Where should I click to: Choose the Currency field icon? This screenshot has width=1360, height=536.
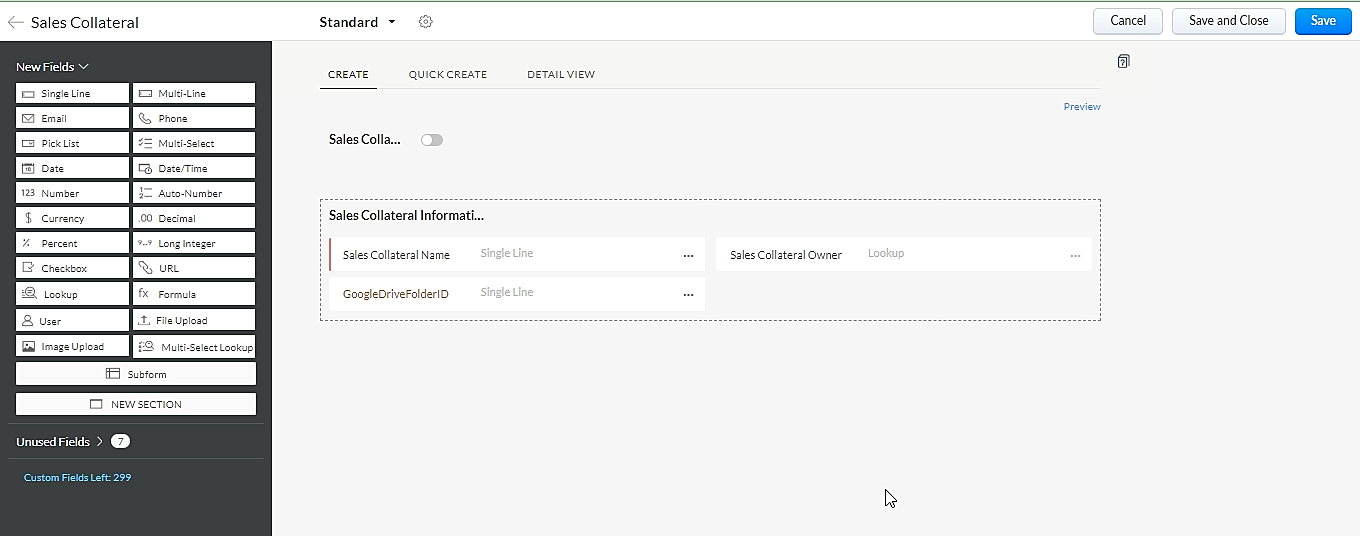tap(29, 218)
